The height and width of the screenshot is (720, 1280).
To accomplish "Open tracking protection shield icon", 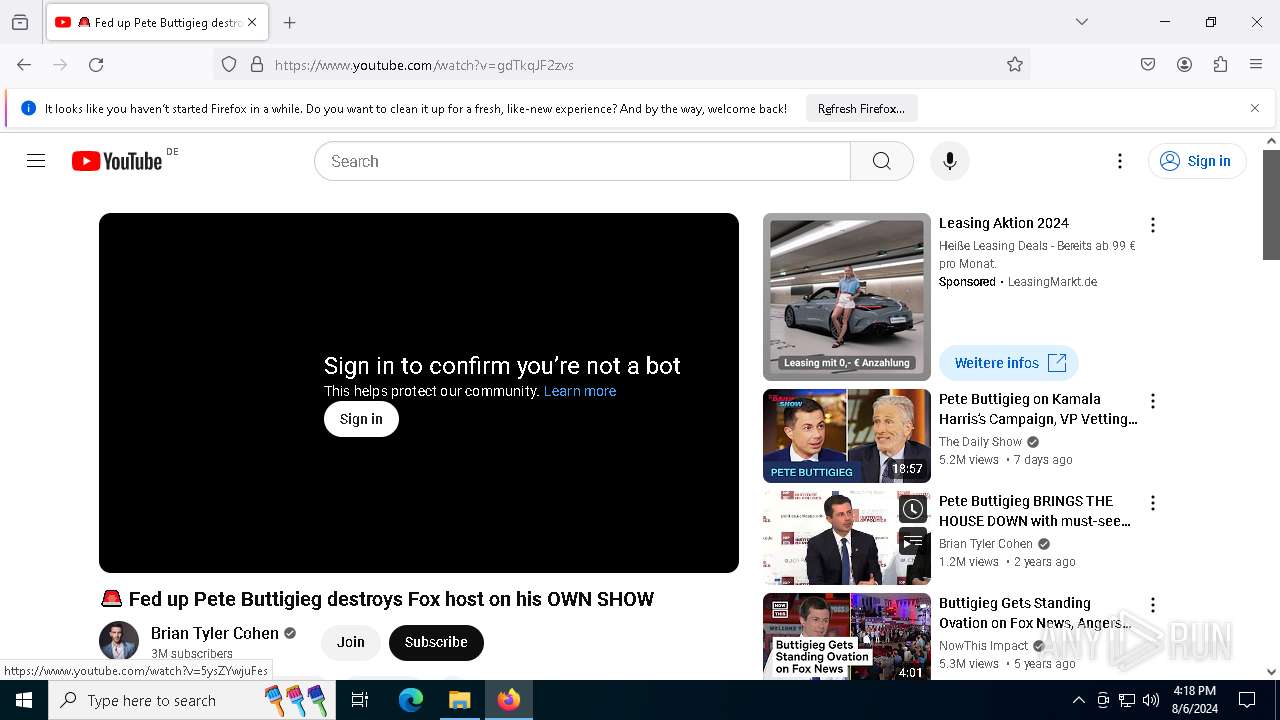I will click(229, 65).
